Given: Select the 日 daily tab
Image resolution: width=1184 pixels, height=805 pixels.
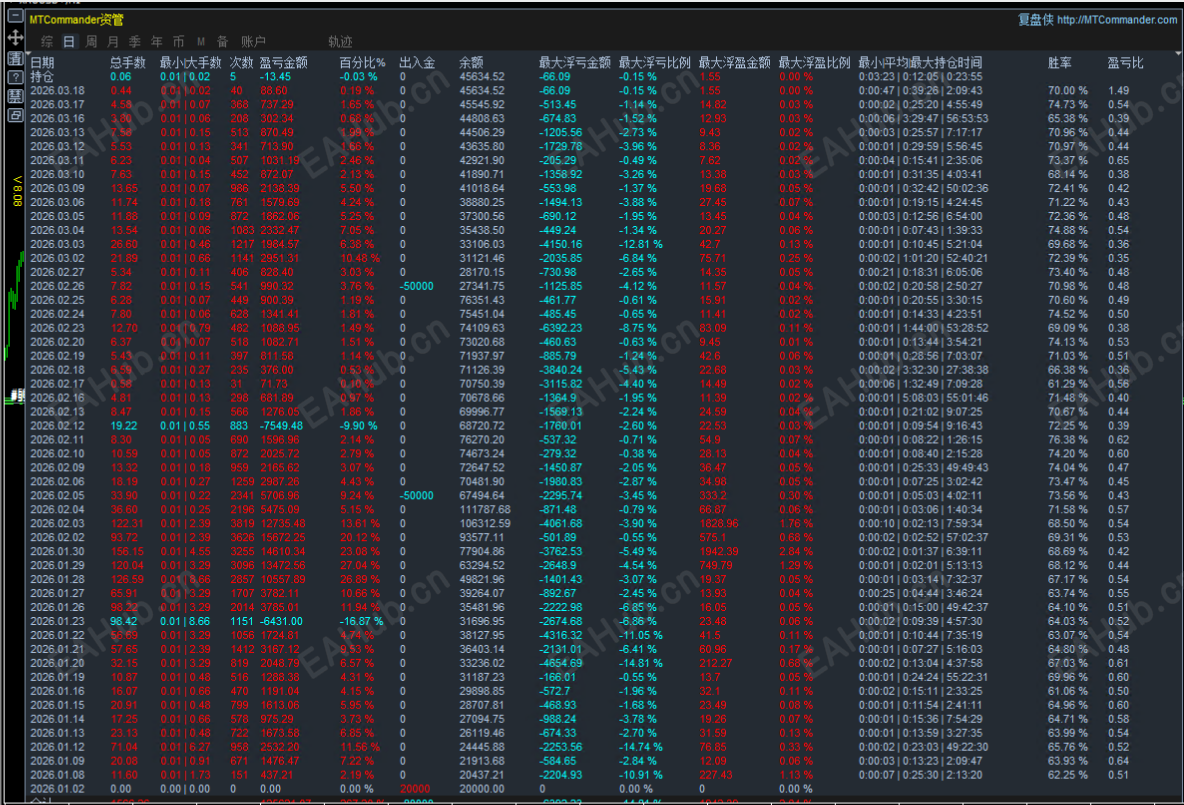Looking at the screenshot, I should [69, 42].
